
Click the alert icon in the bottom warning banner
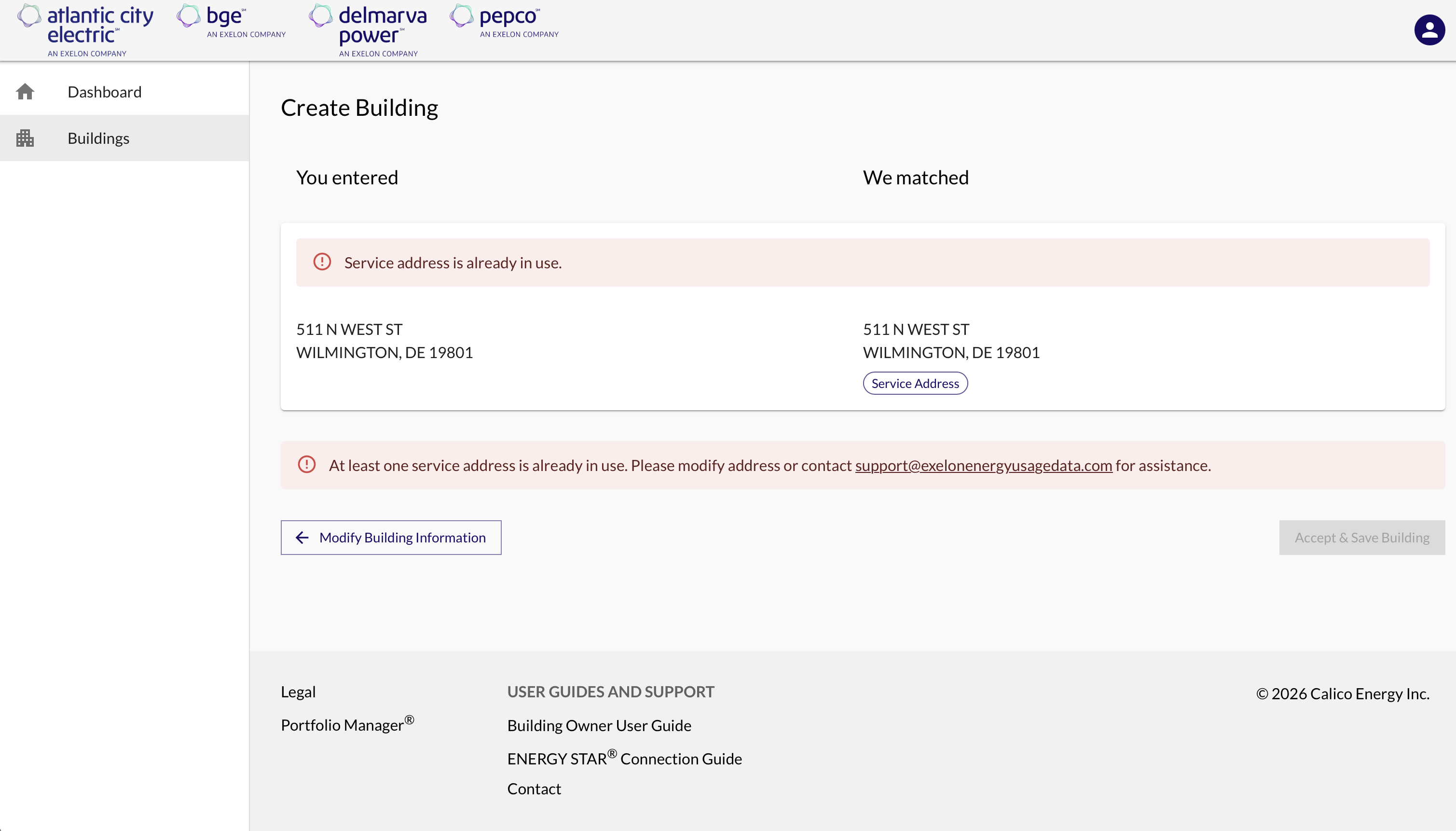[x=307, y=465]
